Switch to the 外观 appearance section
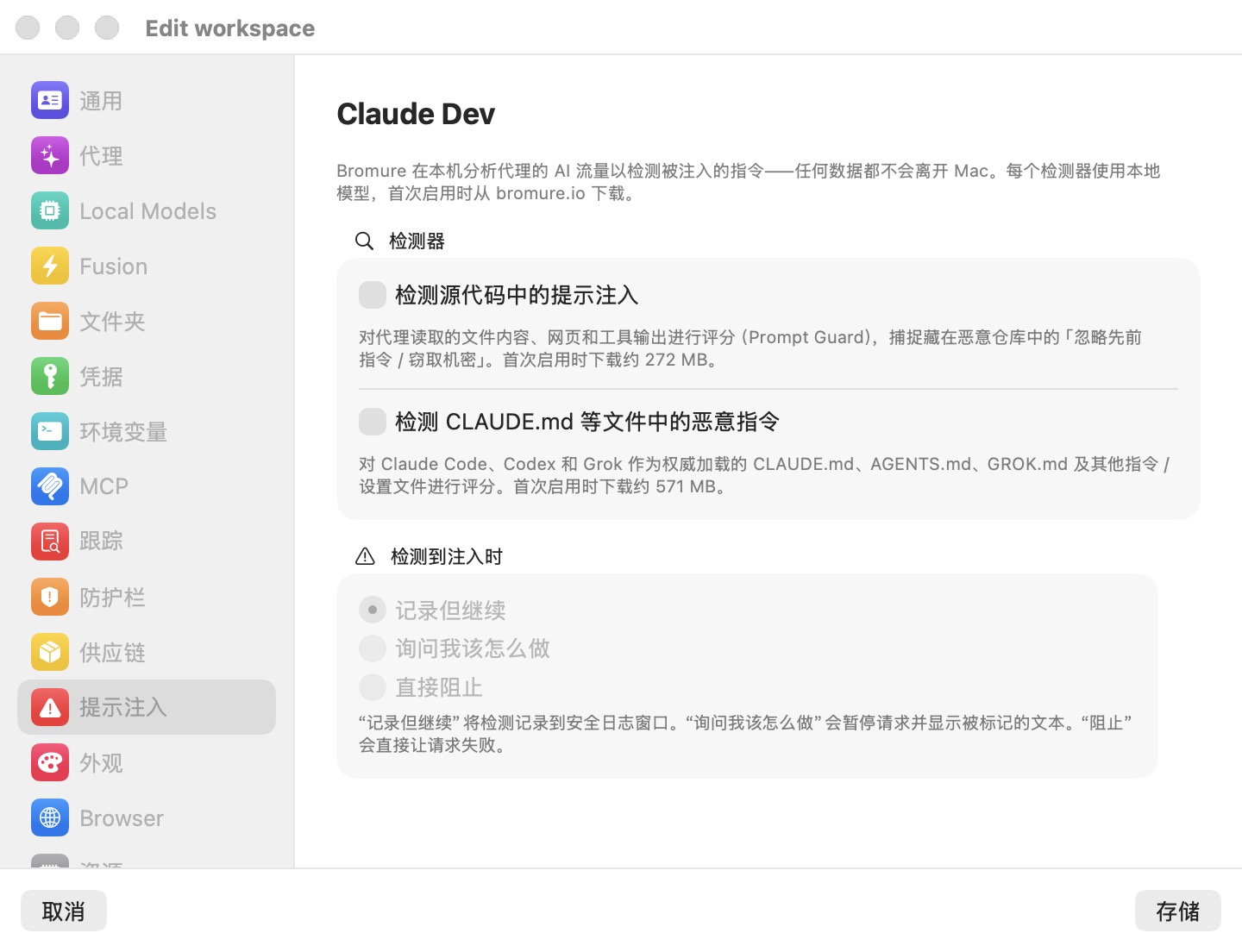Image resolution: width=1242 pixels, height=952 pixels. 147,762
